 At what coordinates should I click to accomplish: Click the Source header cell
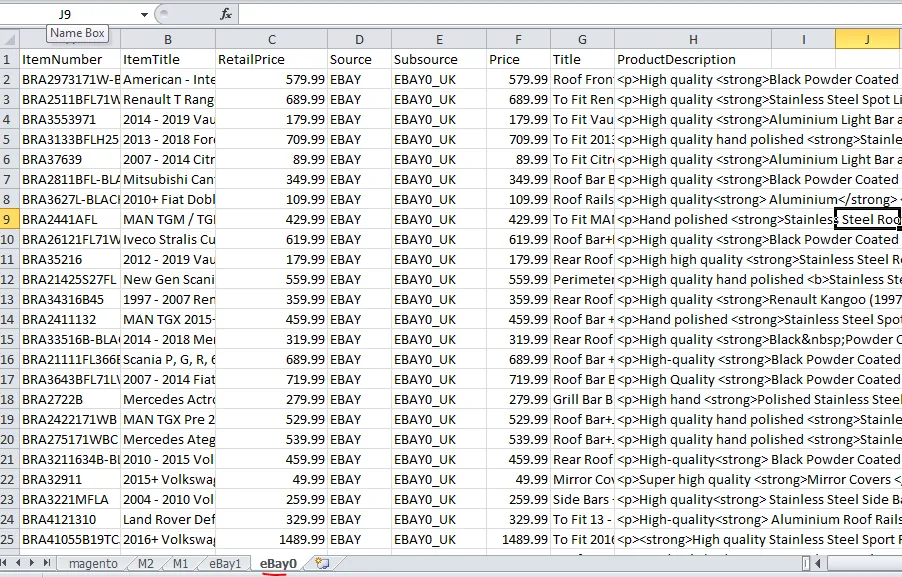click(360, 59)
